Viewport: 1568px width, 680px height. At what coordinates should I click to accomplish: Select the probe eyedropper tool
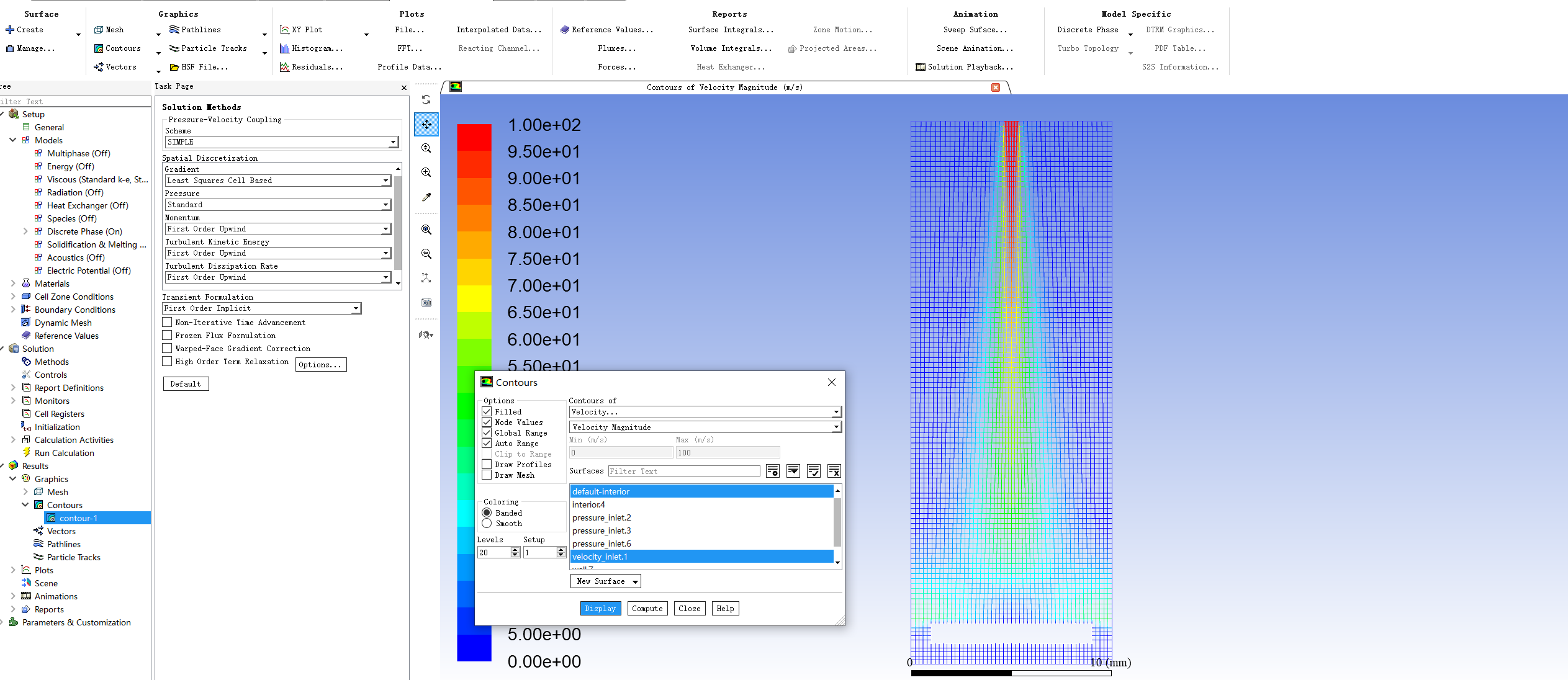tap(426, 197)
